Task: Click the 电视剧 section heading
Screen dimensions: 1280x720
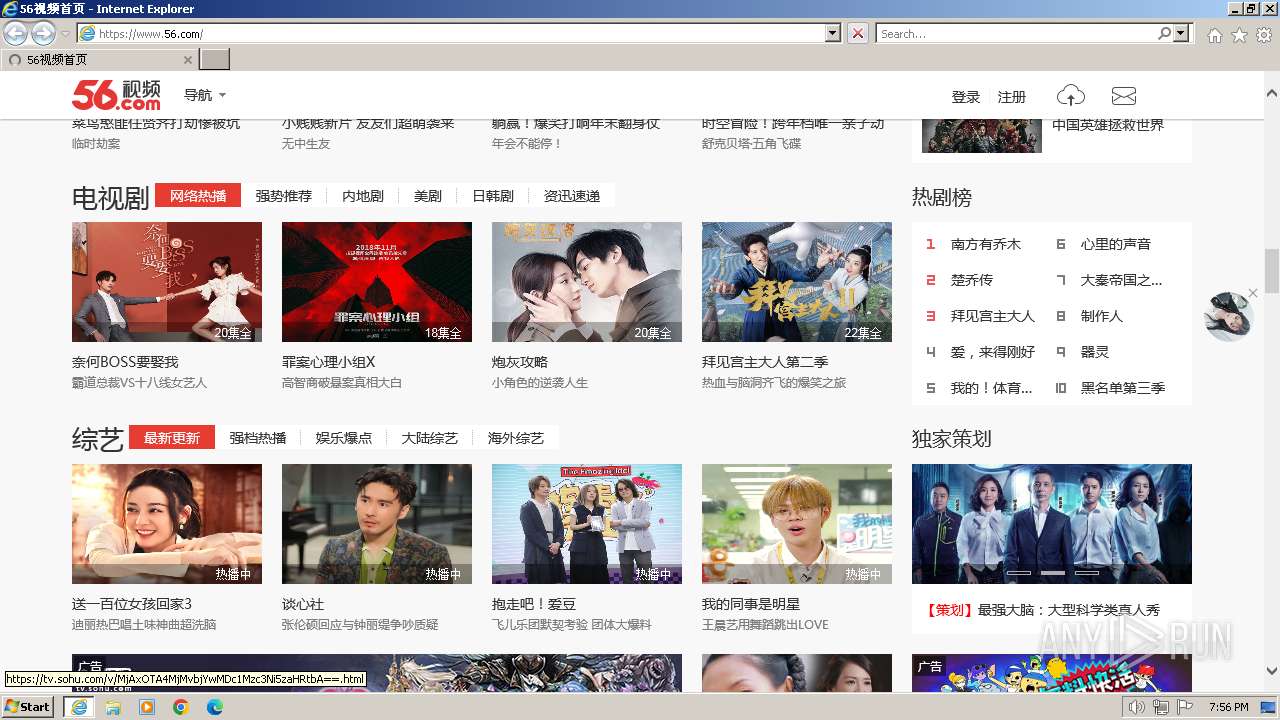Action: coord(110,197)
